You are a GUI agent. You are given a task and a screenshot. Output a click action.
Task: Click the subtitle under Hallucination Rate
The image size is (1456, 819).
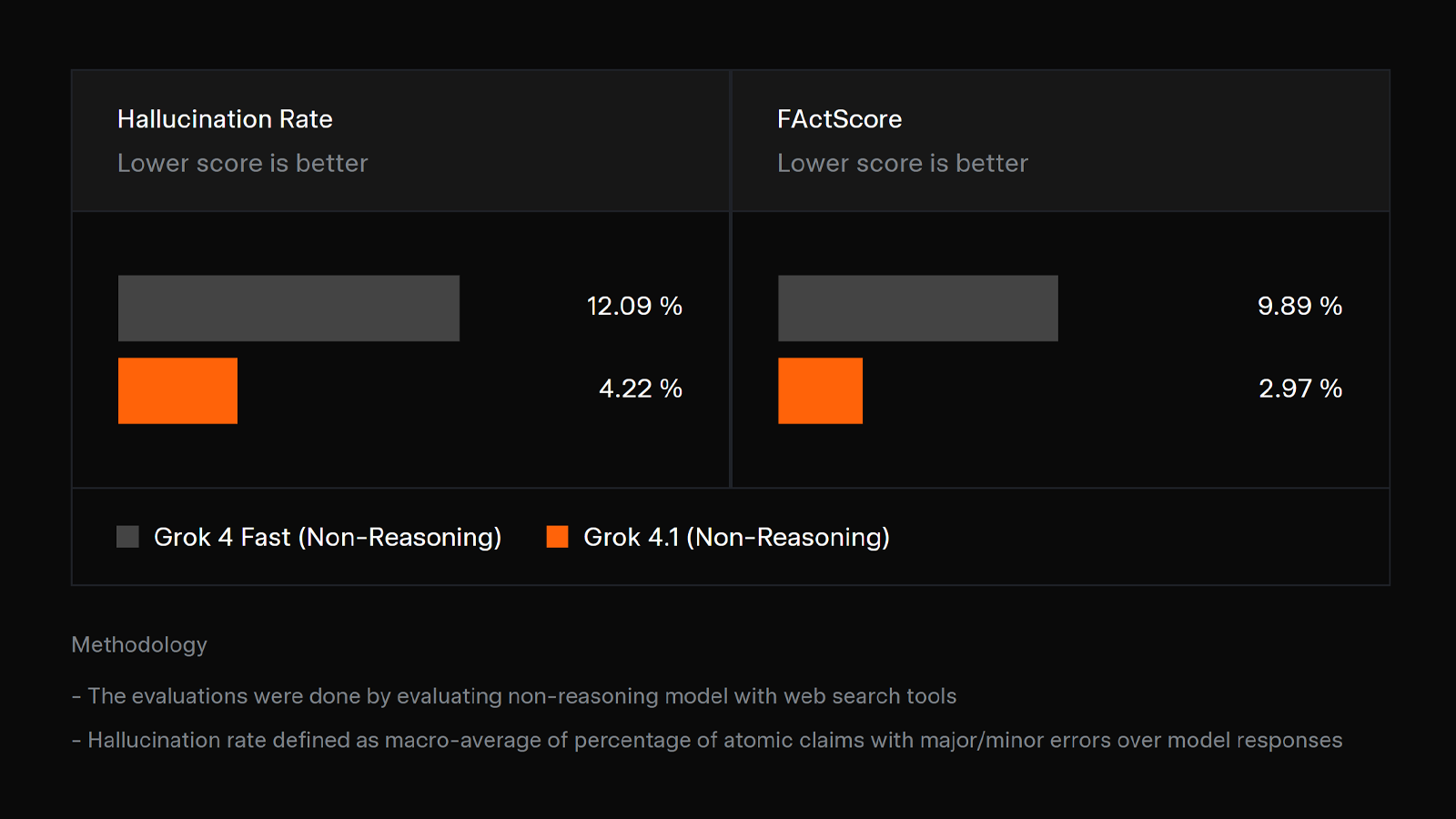242,163
